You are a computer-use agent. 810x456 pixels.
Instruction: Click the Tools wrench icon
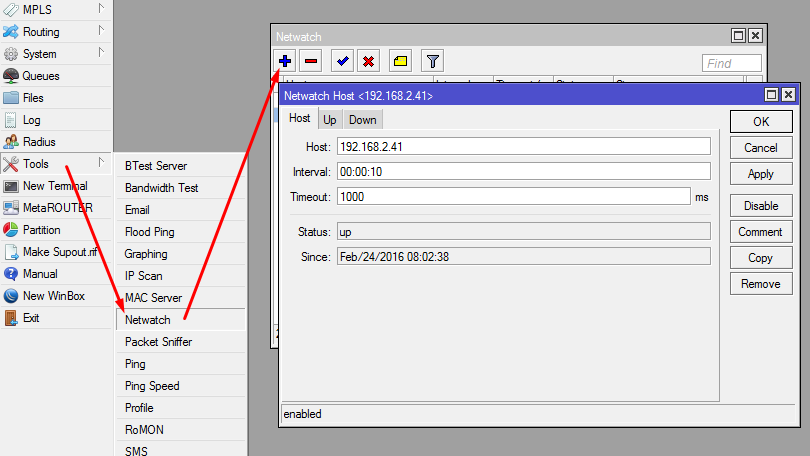pyautogui.click(x=10, y=164)
